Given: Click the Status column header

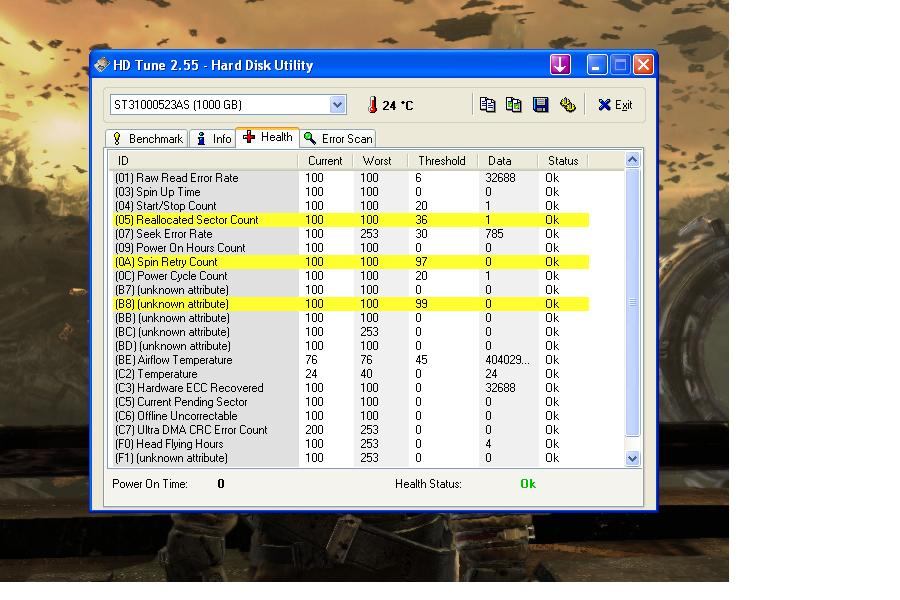Looking at the screenshot, I should click(562, 161).
